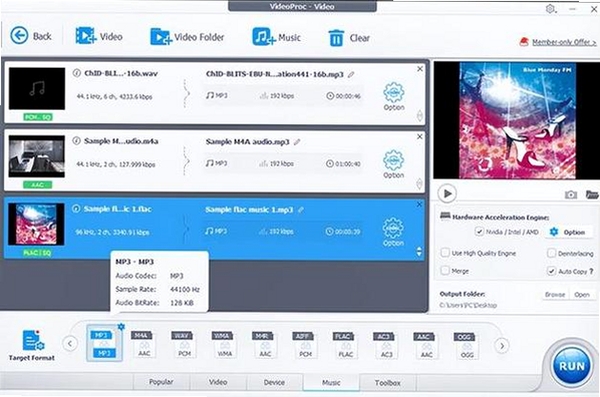Enable Use High Quality Engine

click(445, 253)
